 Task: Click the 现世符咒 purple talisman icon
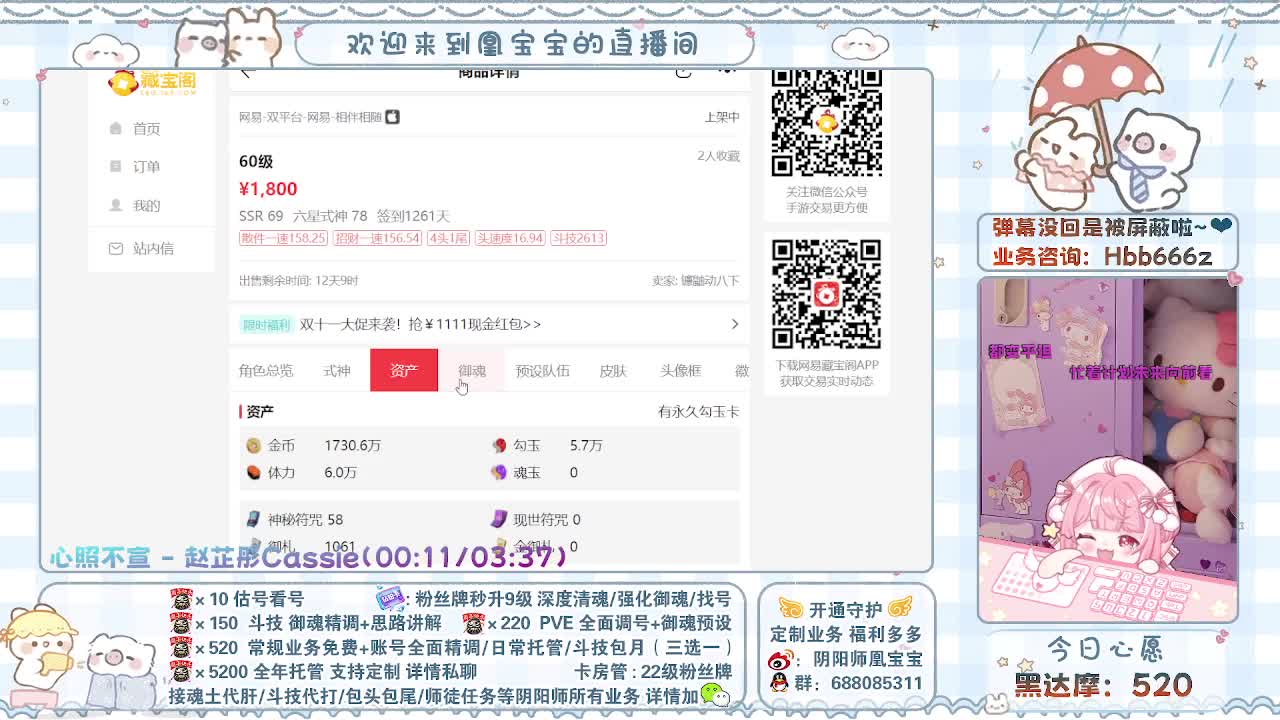click(499, 519)
